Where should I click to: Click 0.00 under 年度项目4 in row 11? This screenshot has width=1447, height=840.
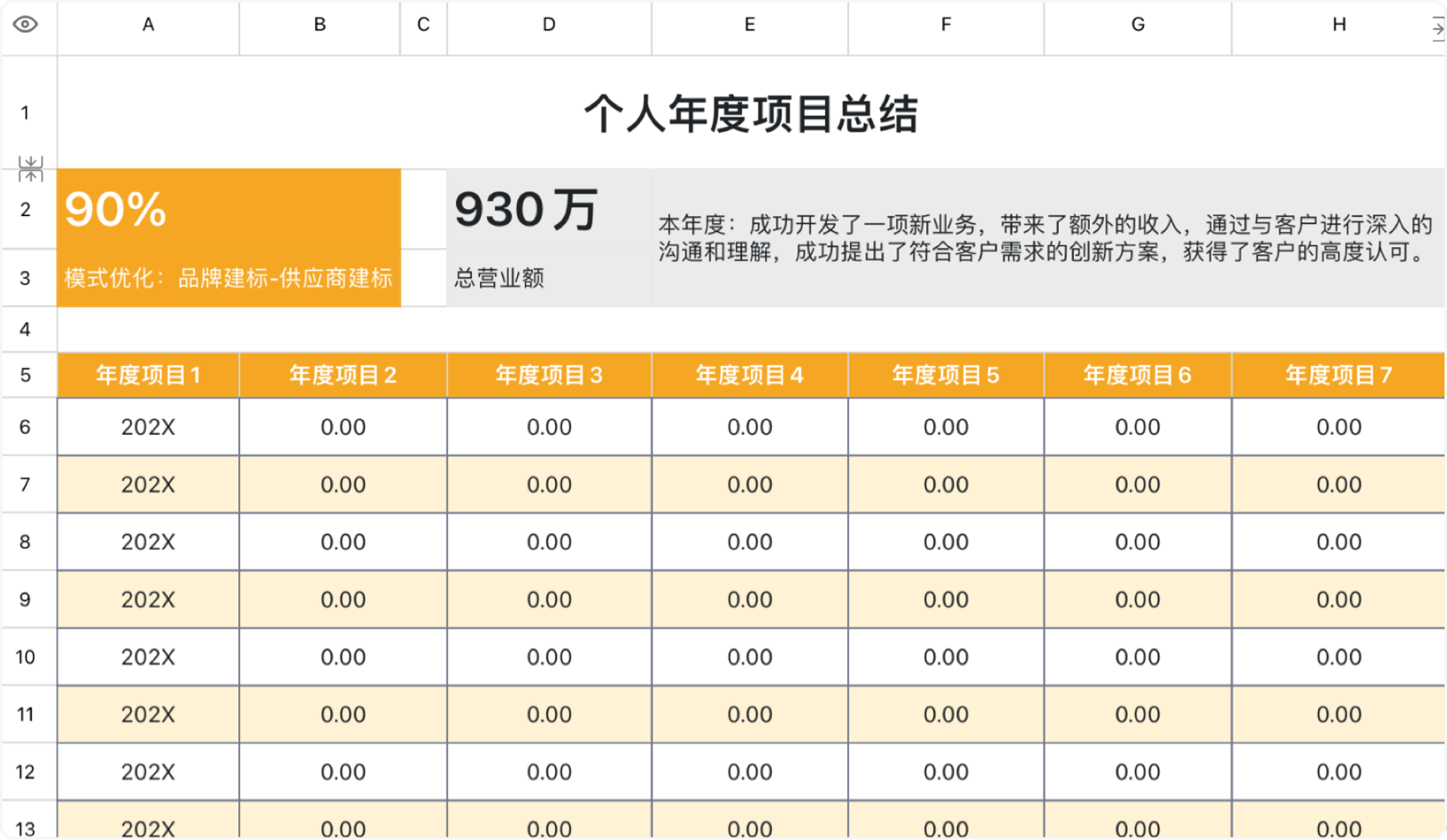click(x=750, y=715)
